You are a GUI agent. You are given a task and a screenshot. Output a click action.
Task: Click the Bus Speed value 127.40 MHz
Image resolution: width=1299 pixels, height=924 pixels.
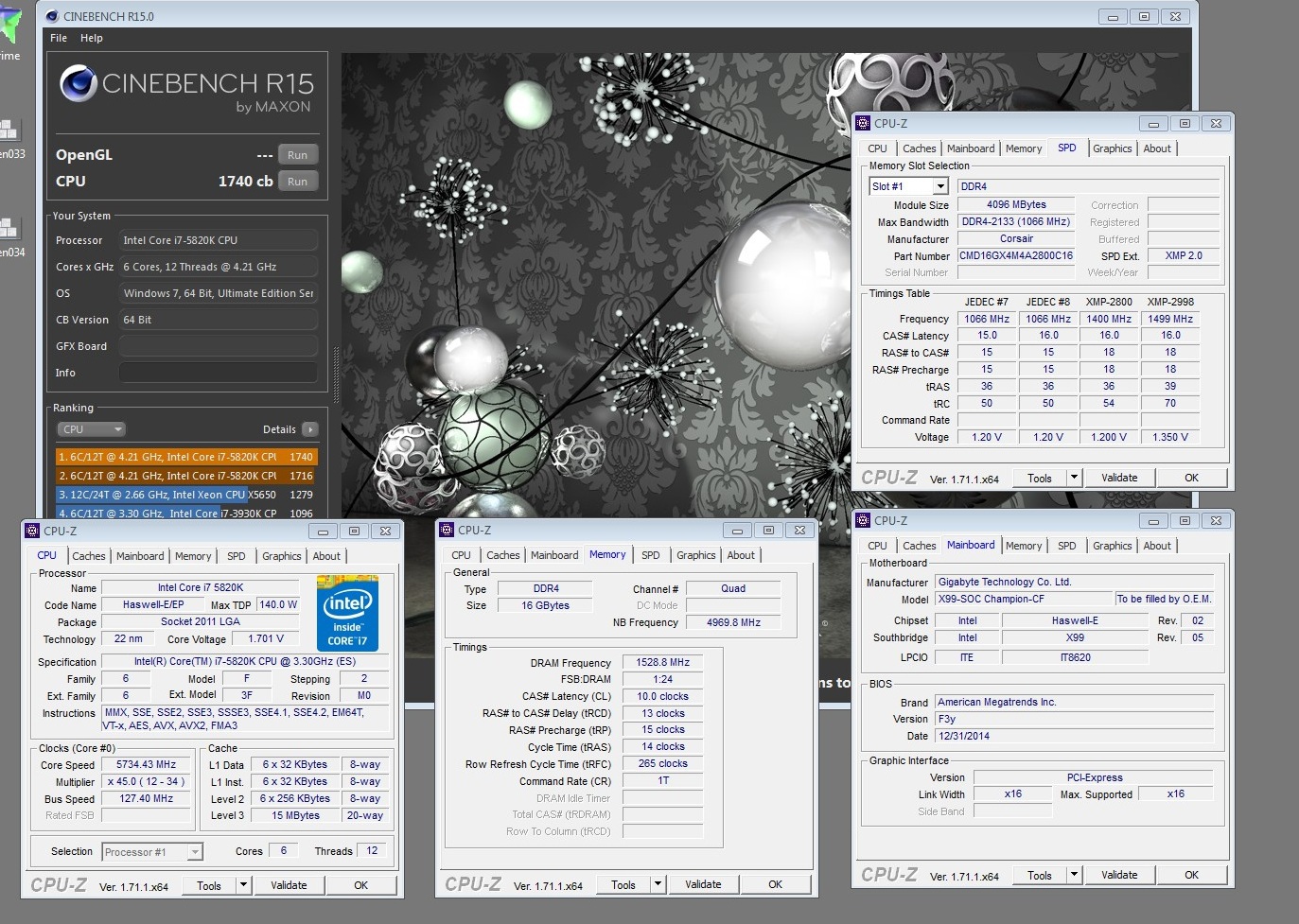tap(146, 798)
